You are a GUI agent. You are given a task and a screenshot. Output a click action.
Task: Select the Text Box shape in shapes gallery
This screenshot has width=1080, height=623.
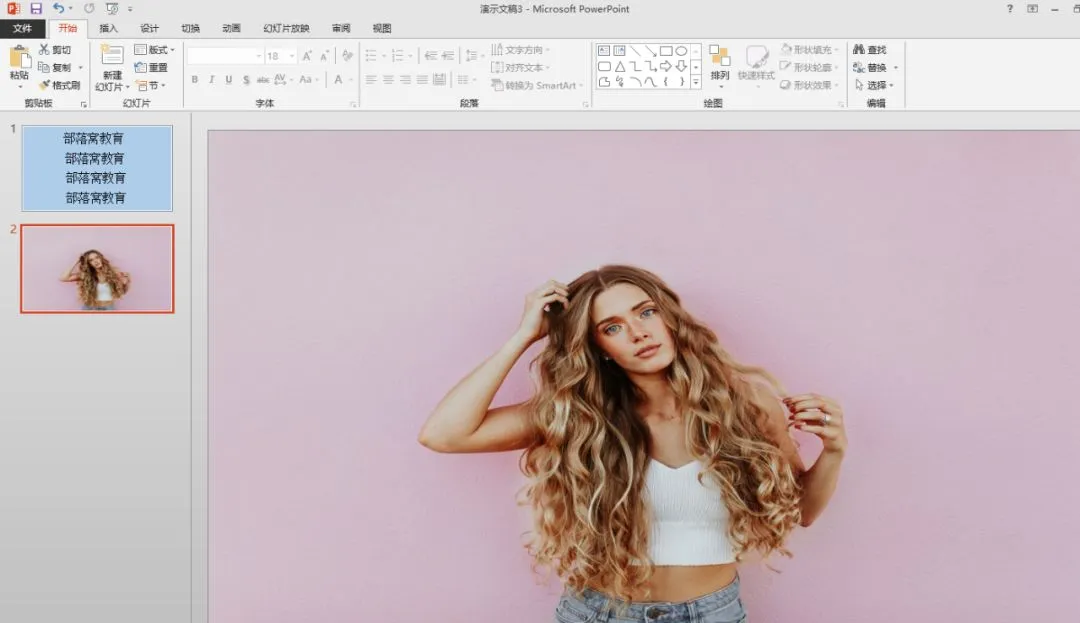point(604,51)
